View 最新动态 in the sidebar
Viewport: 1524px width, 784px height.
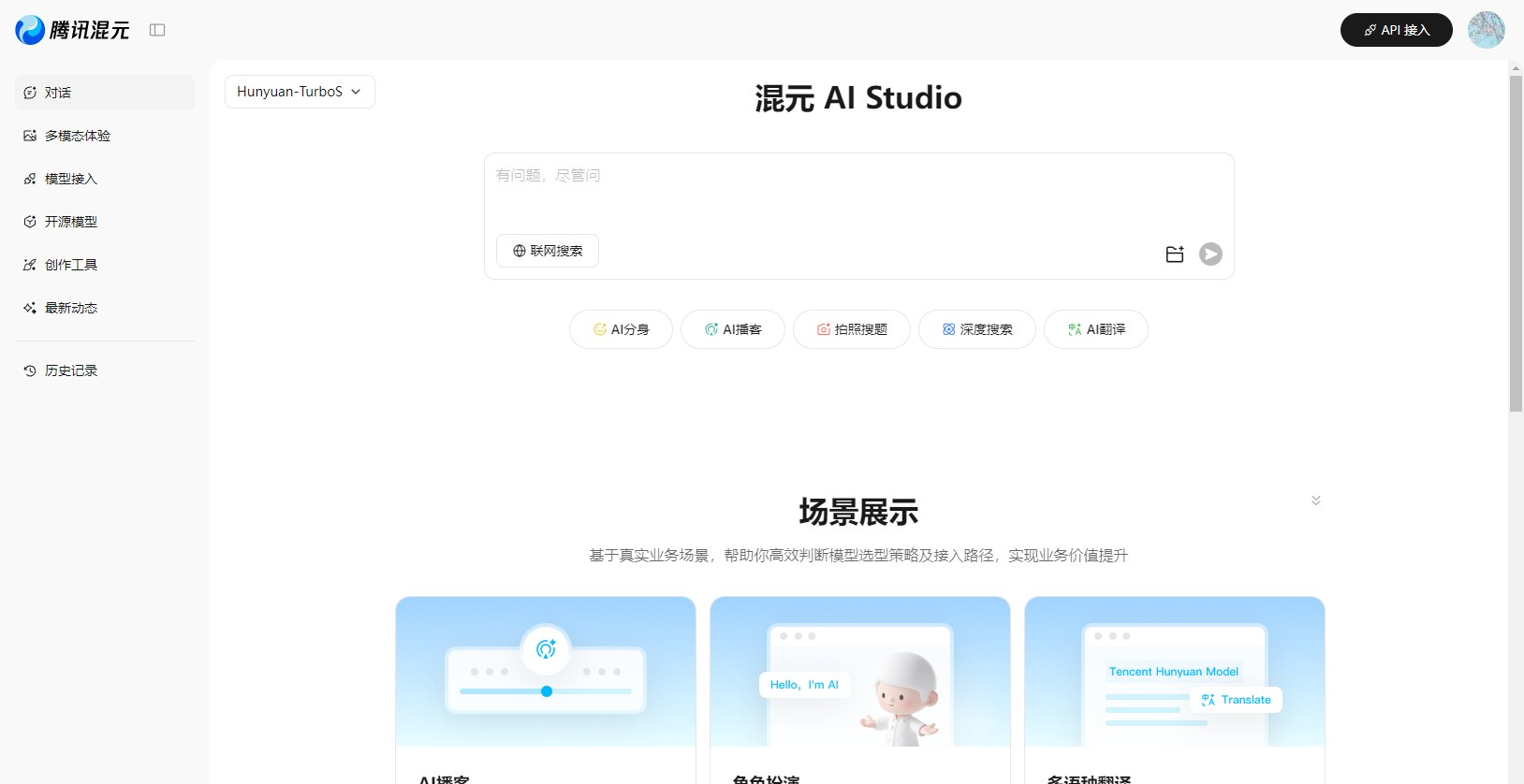105,308
